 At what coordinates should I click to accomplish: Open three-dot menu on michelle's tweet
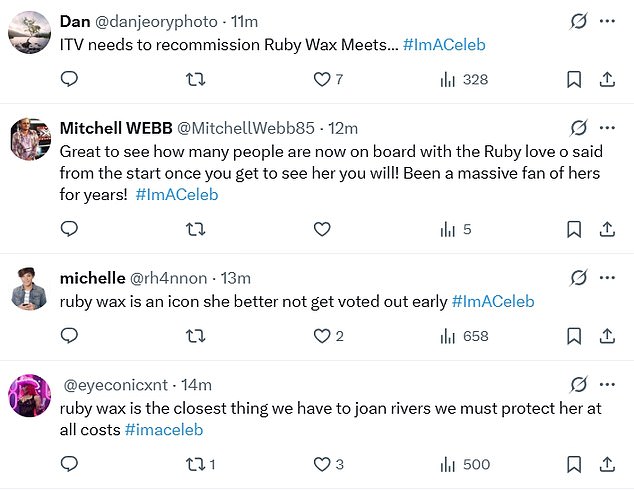(606, 277)
